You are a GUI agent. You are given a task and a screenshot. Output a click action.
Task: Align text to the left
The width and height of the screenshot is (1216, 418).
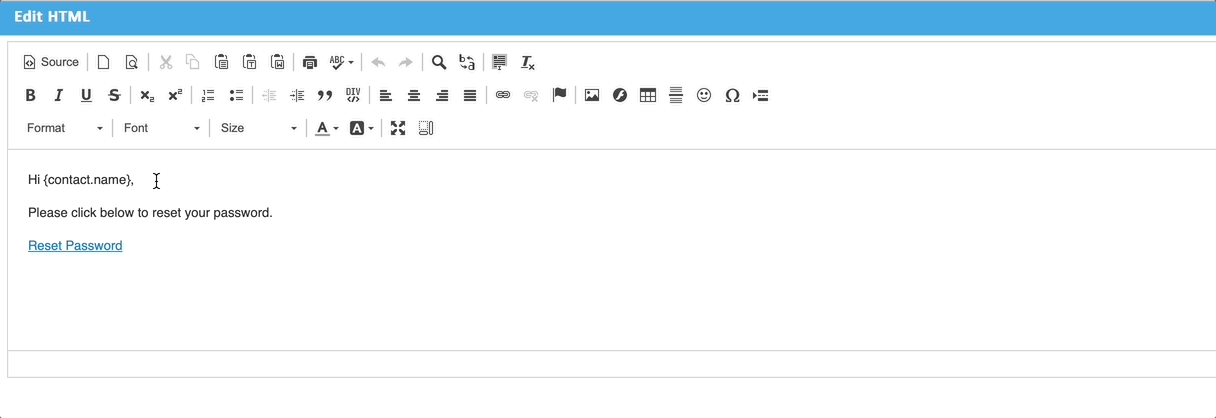pyautogui.click(x=386, y=95)
